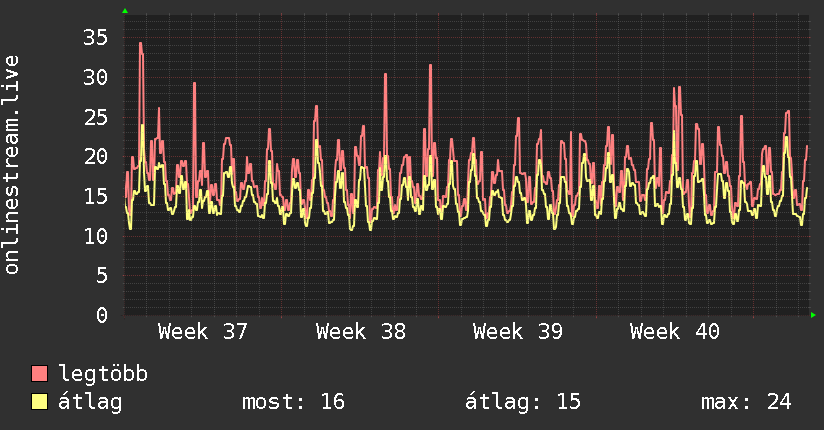Click the 30 y-axis tick label
824x430 pixels.
(95, 78)
